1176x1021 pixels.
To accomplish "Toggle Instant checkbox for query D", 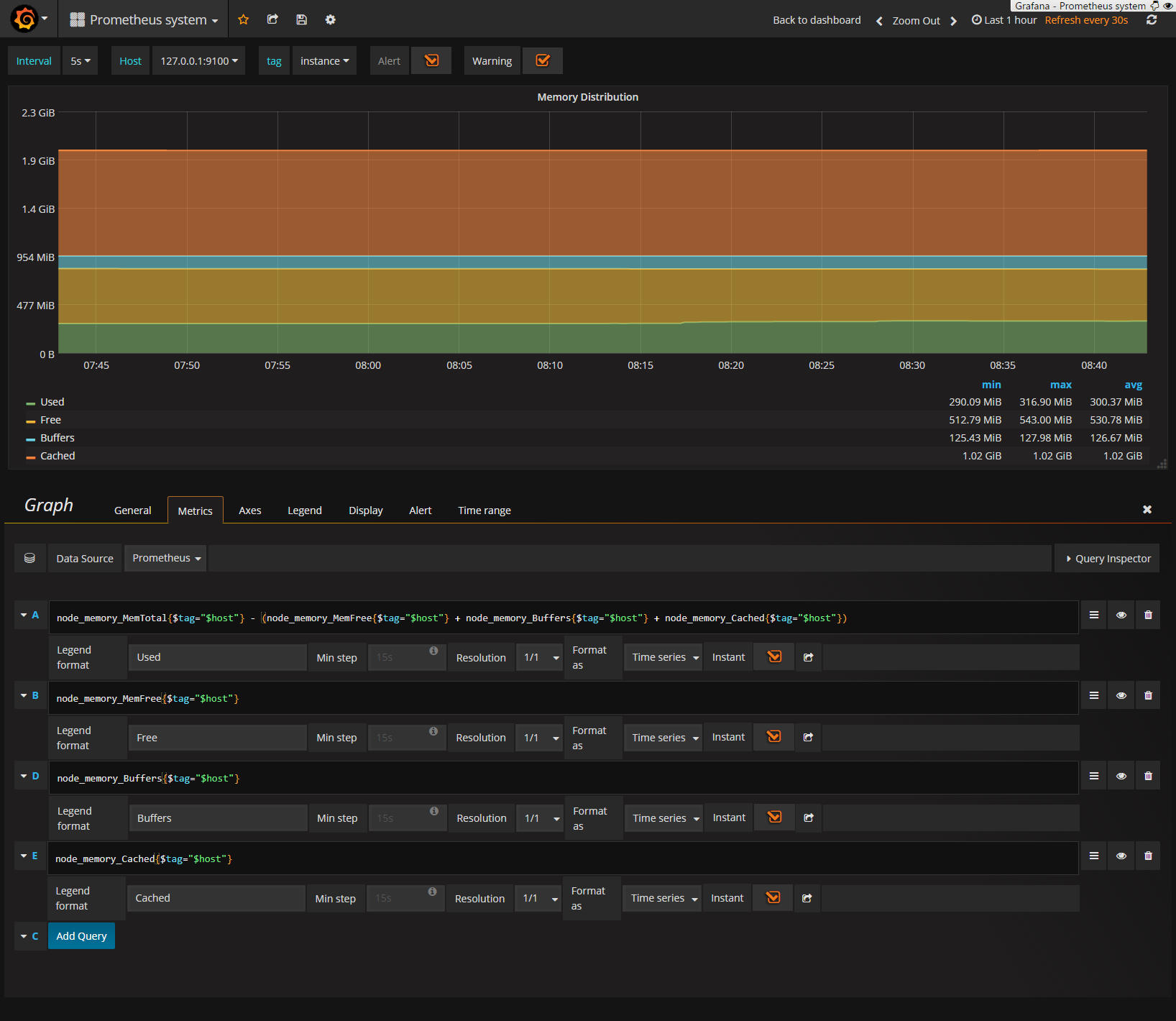I will coord(774,817).
